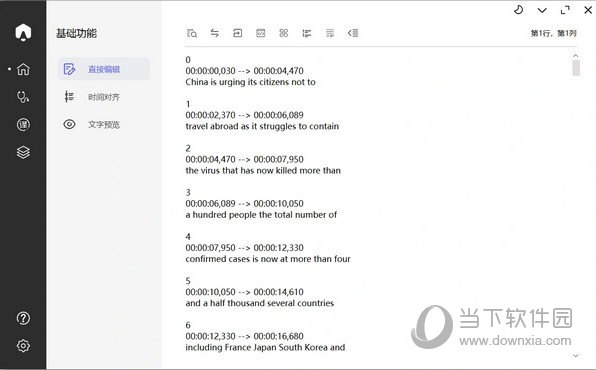Open the stacked layers batch section
This screenshot has width=596, height=370.
tap(23, 152)
